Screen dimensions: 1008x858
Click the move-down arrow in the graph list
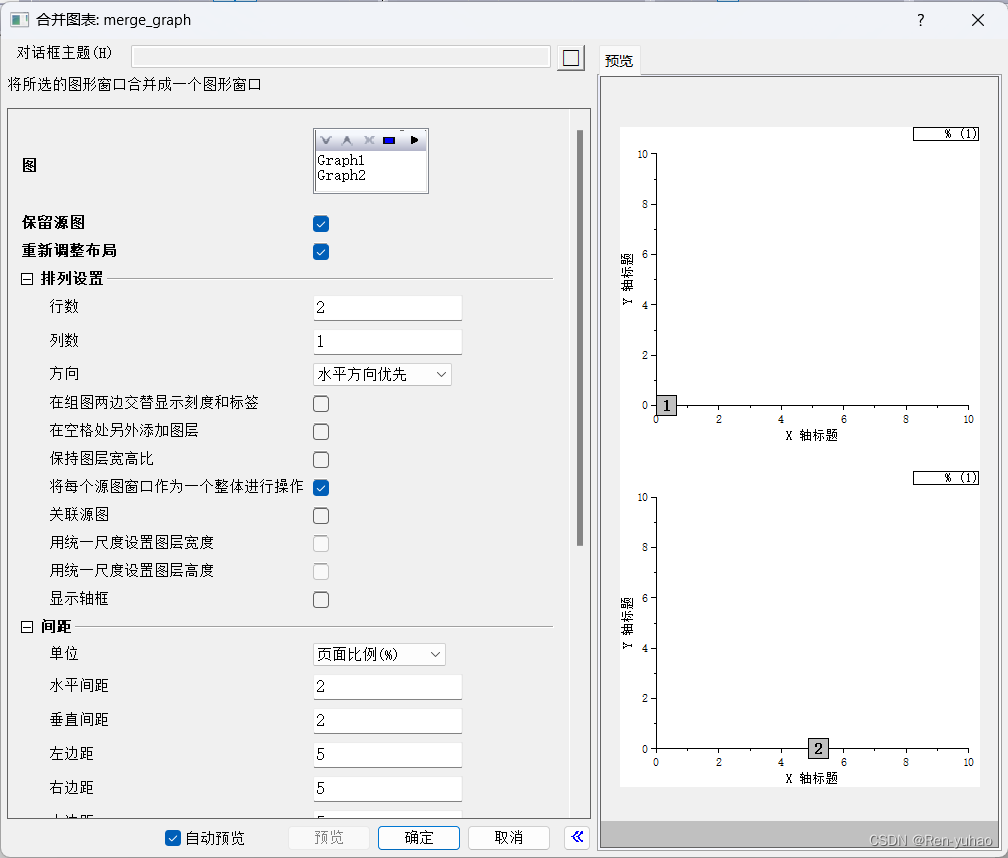coord(326,140)
